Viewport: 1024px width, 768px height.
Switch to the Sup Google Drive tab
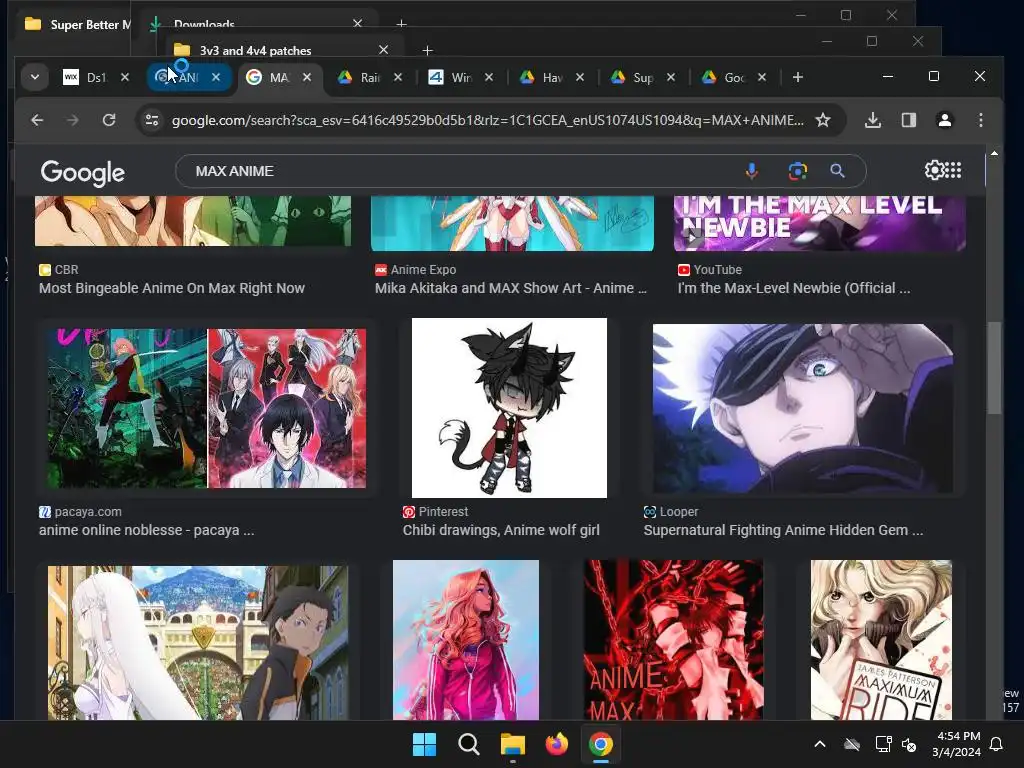click(633, 77)
